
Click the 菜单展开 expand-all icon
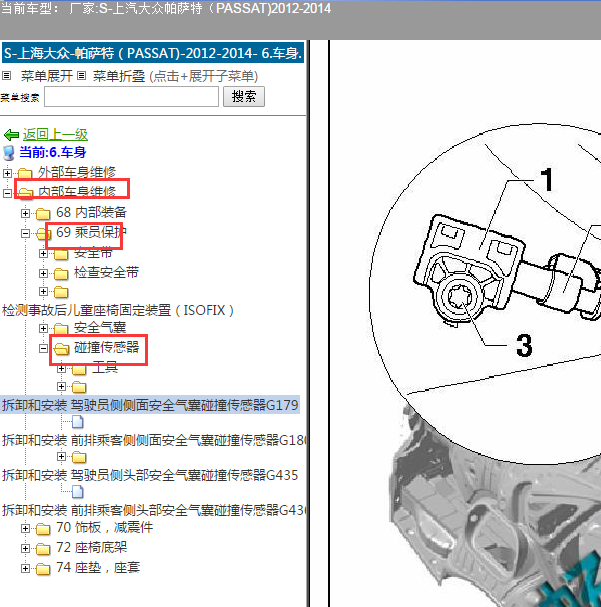pos(7,75)
